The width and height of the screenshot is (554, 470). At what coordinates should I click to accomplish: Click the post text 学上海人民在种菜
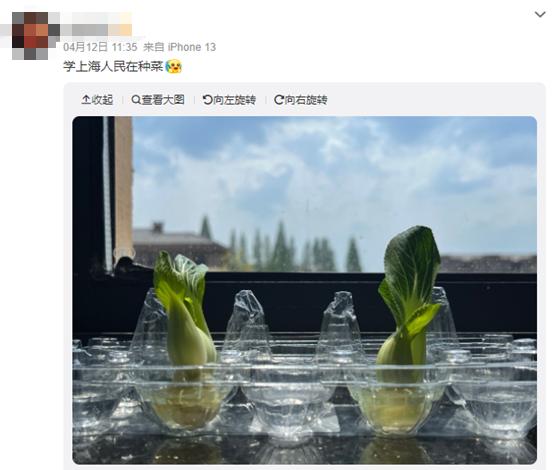click(113, 66)
